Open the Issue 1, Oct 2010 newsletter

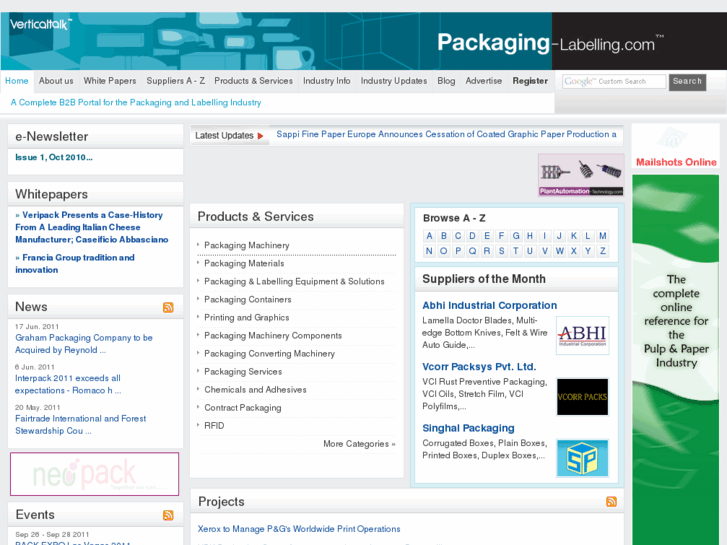(54, 158)
